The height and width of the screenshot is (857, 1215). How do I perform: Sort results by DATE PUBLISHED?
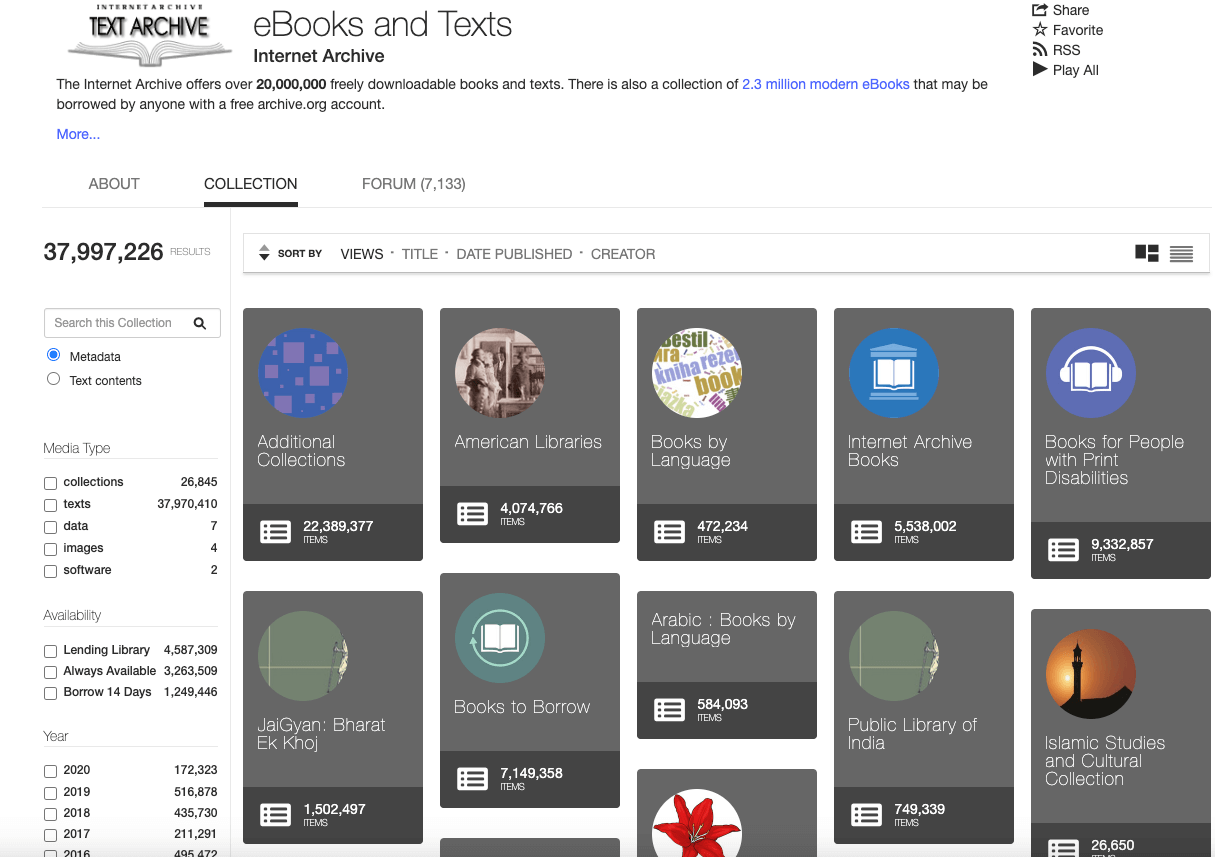(514, 254)
